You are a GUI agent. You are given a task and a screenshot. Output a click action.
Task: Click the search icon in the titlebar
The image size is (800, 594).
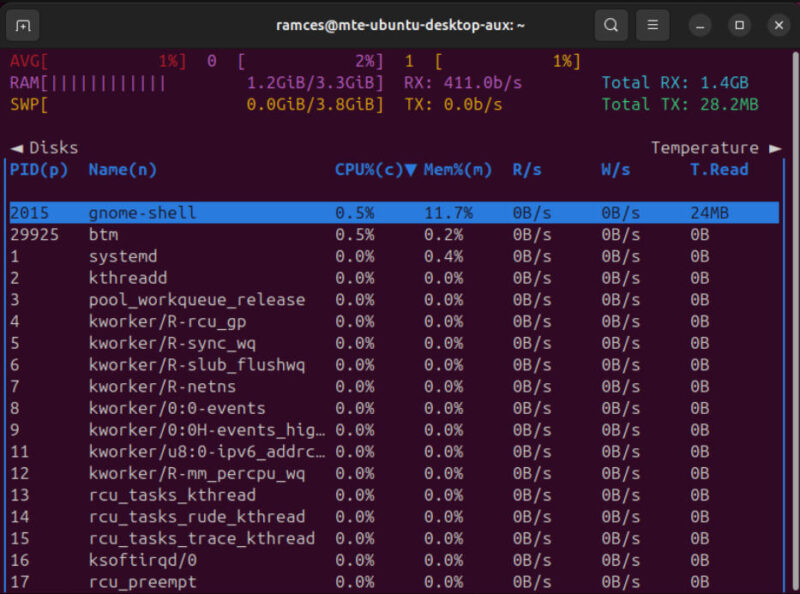tap(611, 25)
